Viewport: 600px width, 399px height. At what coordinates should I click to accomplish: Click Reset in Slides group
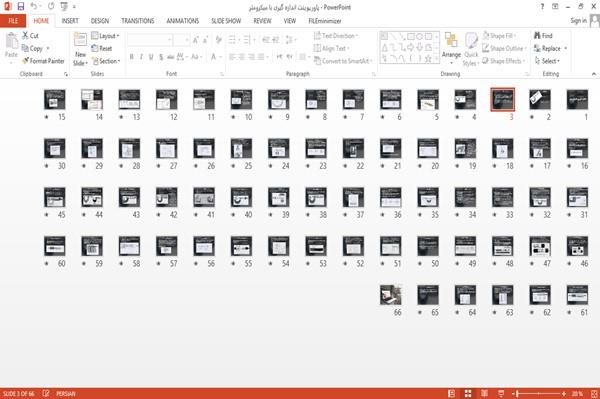coord(102,48)
